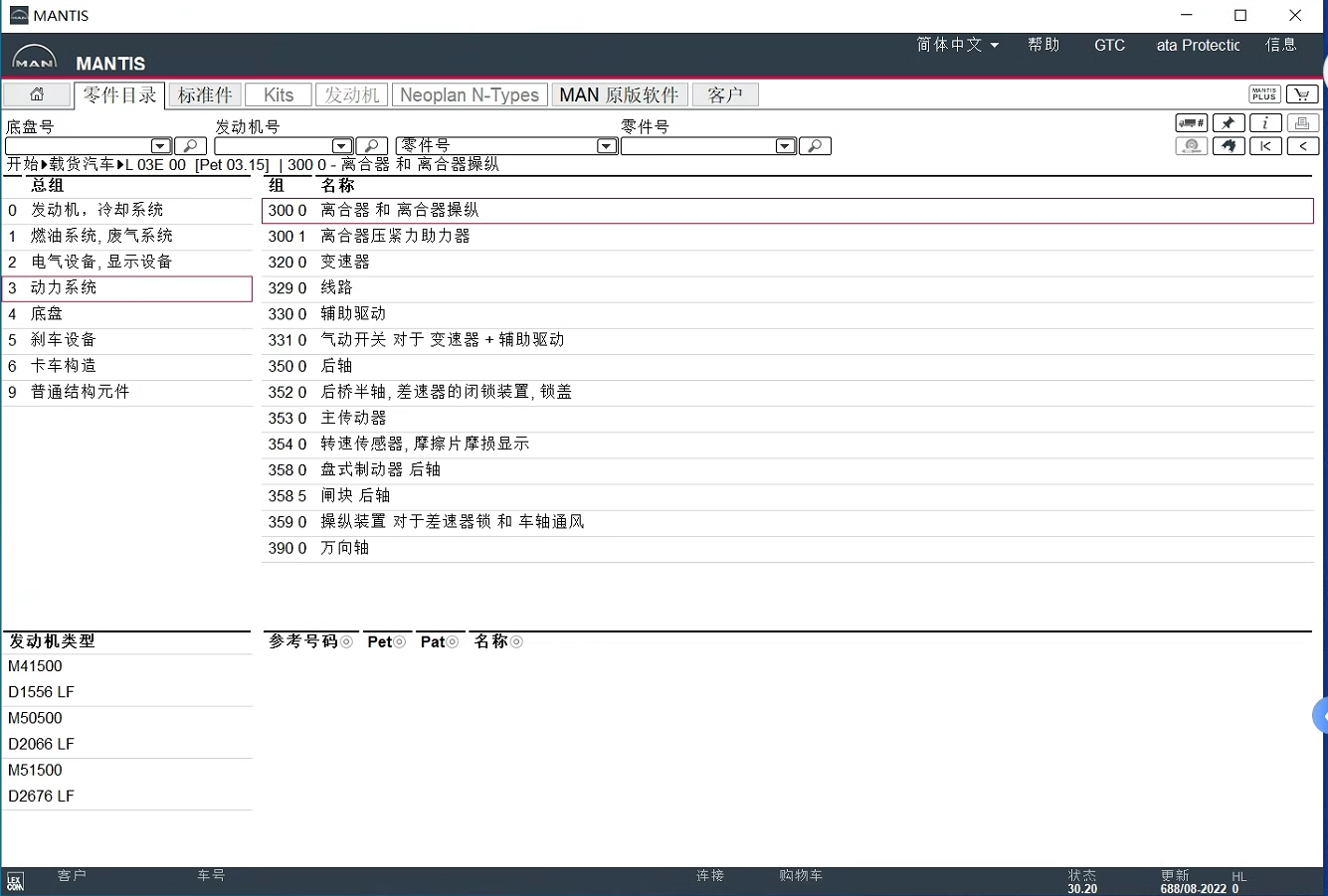Jump to first with the |< icon
The image size is (1328, 896).
(x=1265, y=146)
